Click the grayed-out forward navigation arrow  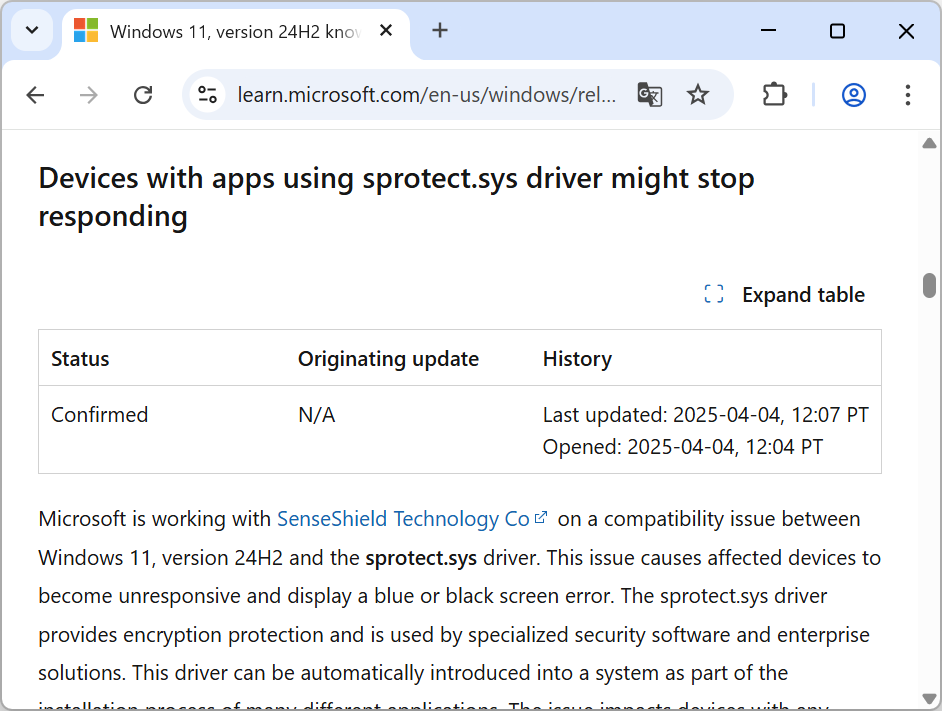(88, 94)
